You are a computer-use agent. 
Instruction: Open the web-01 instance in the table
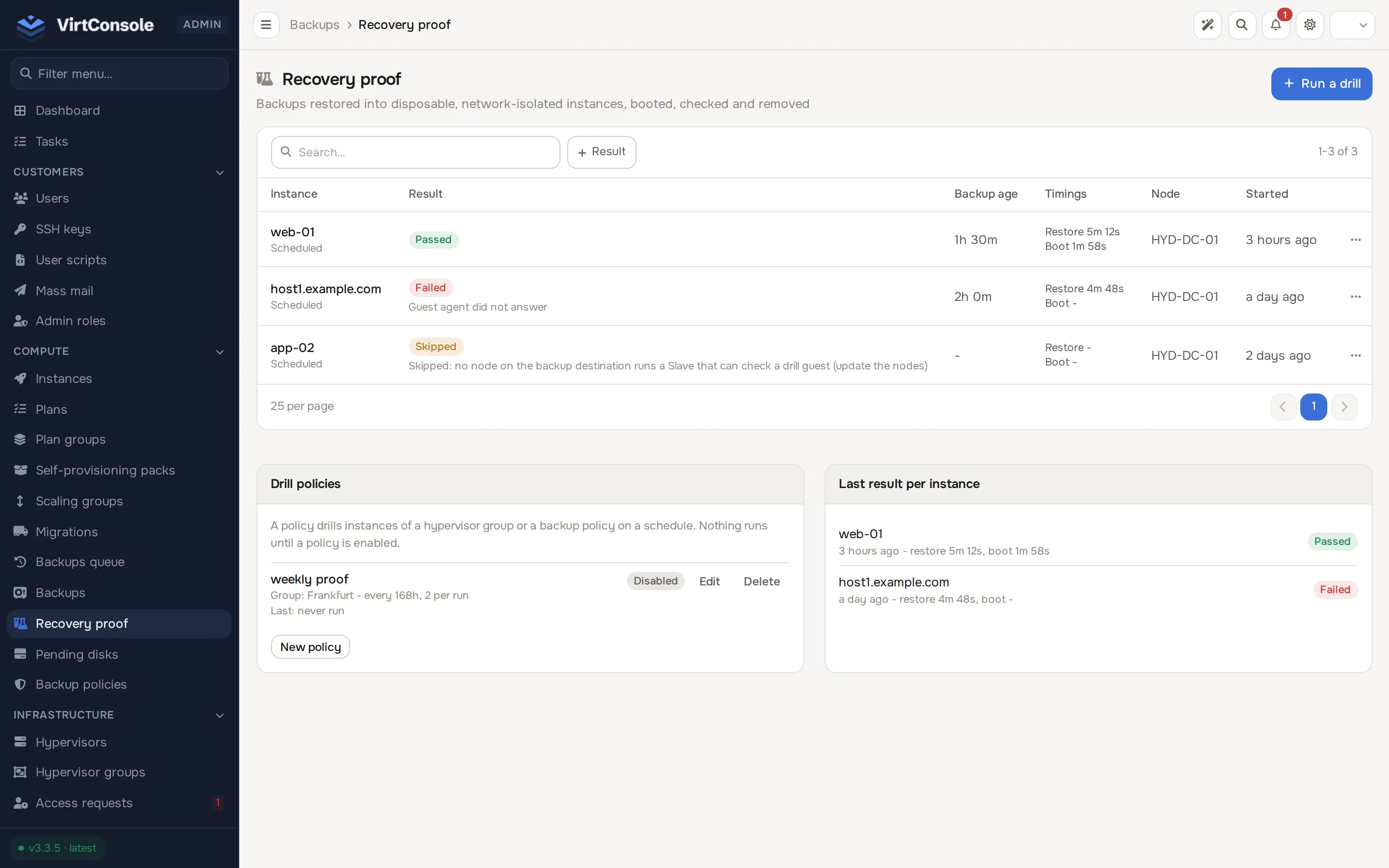point(293,232)
